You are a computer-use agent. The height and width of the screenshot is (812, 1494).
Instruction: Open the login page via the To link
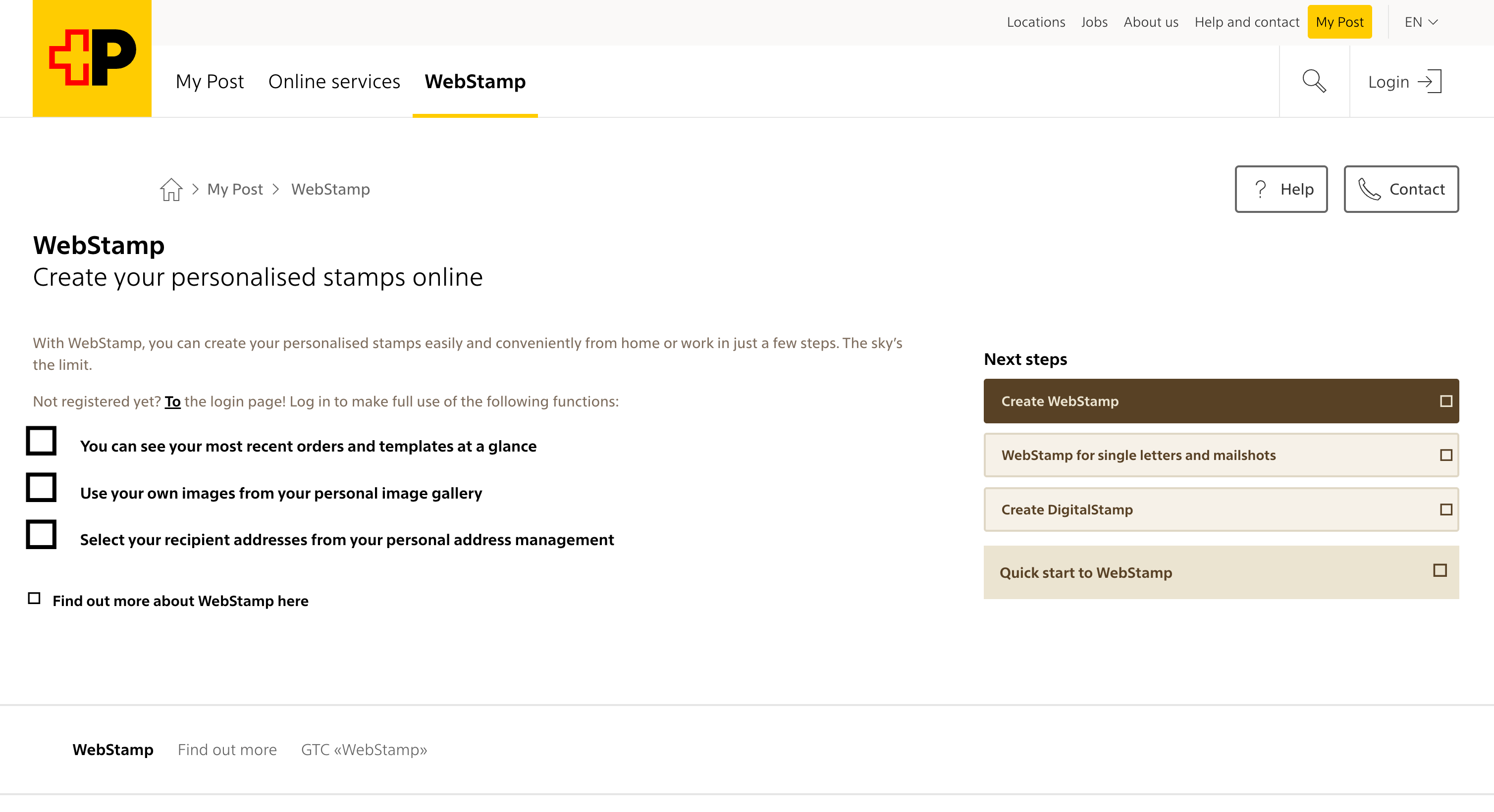[x=172, y=401]
